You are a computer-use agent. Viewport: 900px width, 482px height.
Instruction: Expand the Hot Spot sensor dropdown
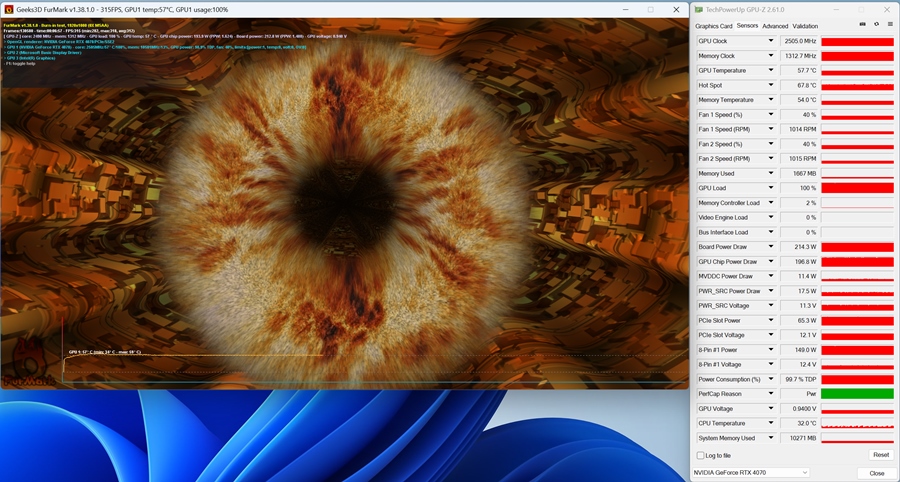click(x=771, y=85)
